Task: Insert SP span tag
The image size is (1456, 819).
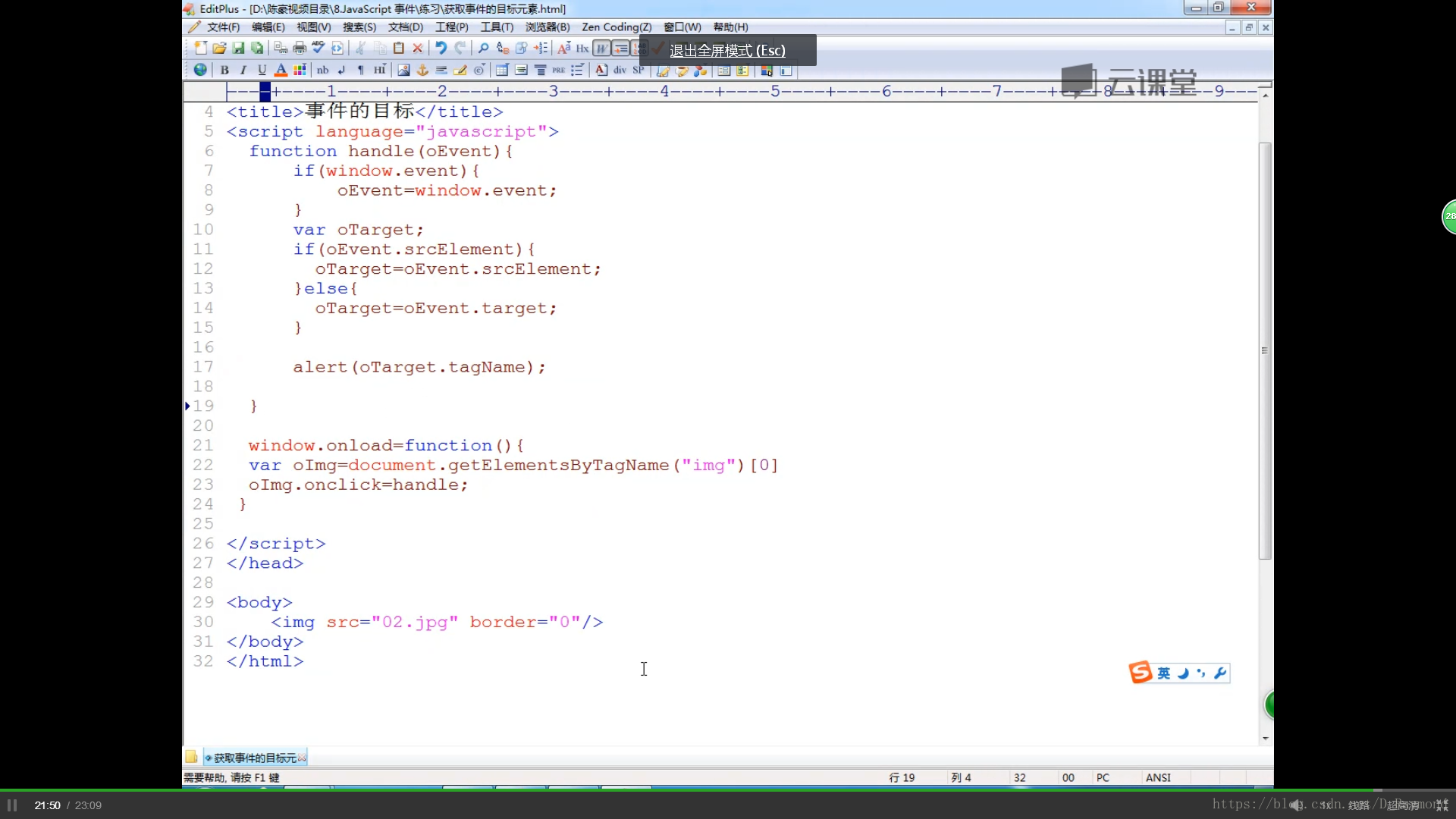Action: tap(638, 70)
